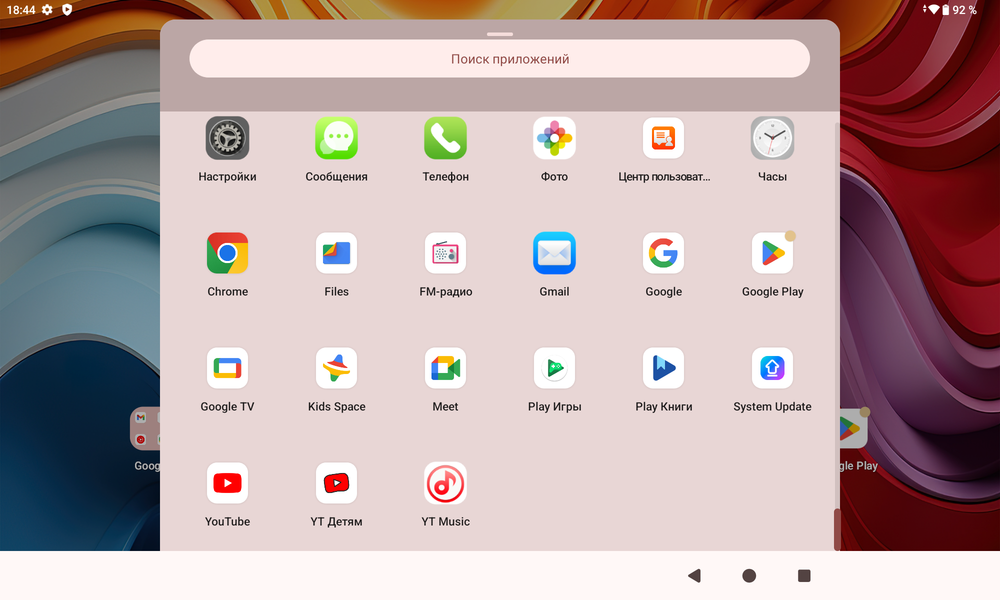Launch the Chrome browser
Screen dimensions: 1000x600
pyautogui.click(x=227, y=253)
